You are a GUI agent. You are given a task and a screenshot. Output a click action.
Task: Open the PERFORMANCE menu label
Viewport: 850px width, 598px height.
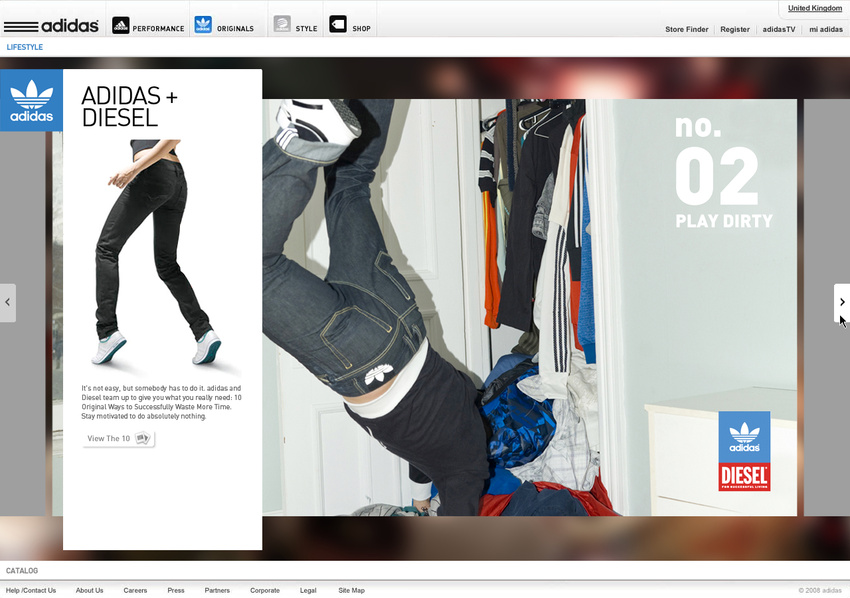158,29
